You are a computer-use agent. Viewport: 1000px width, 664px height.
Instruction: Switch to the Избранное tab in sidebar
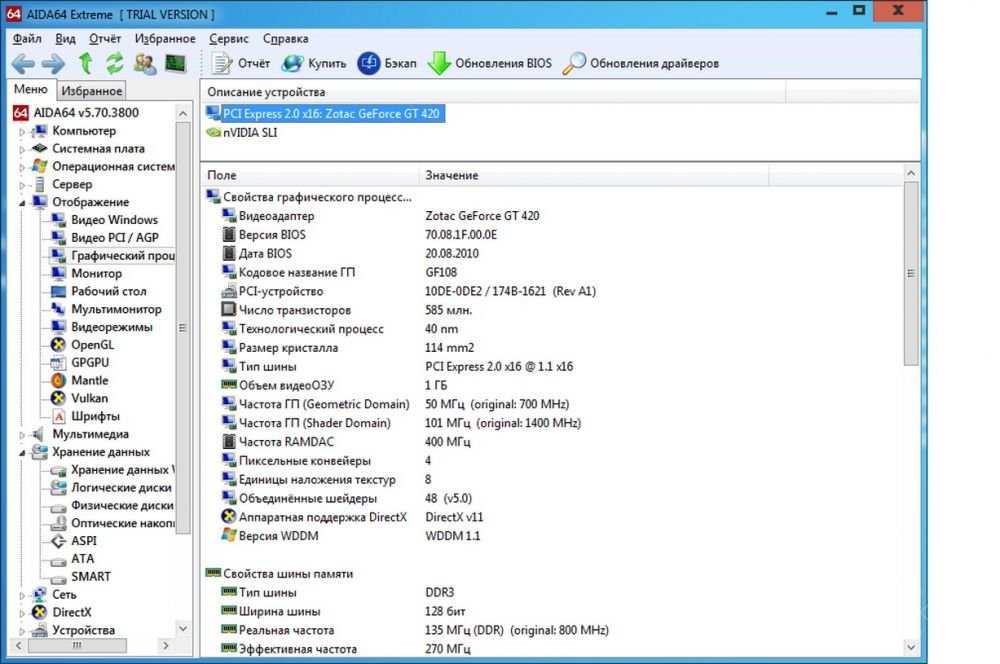point(91,91)
